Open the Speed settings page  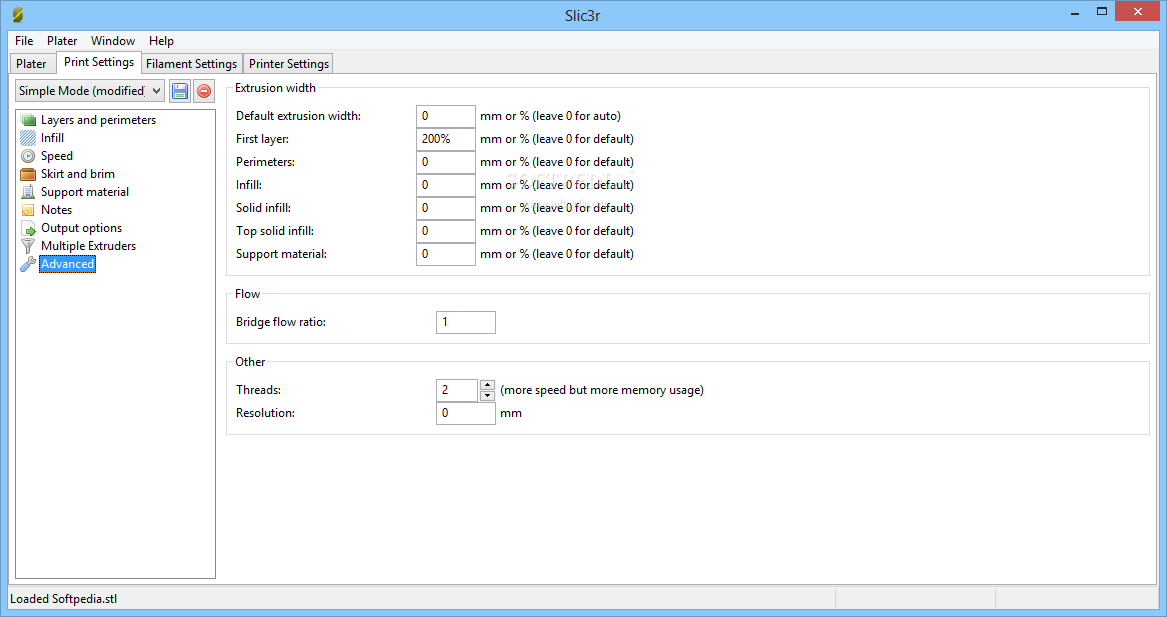[57, 156]
